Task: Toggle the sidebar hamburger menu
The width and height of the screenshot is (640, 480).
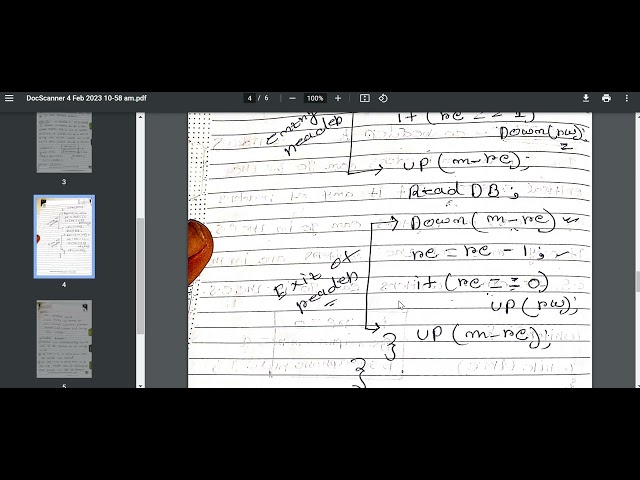Action: click(9, 98)
